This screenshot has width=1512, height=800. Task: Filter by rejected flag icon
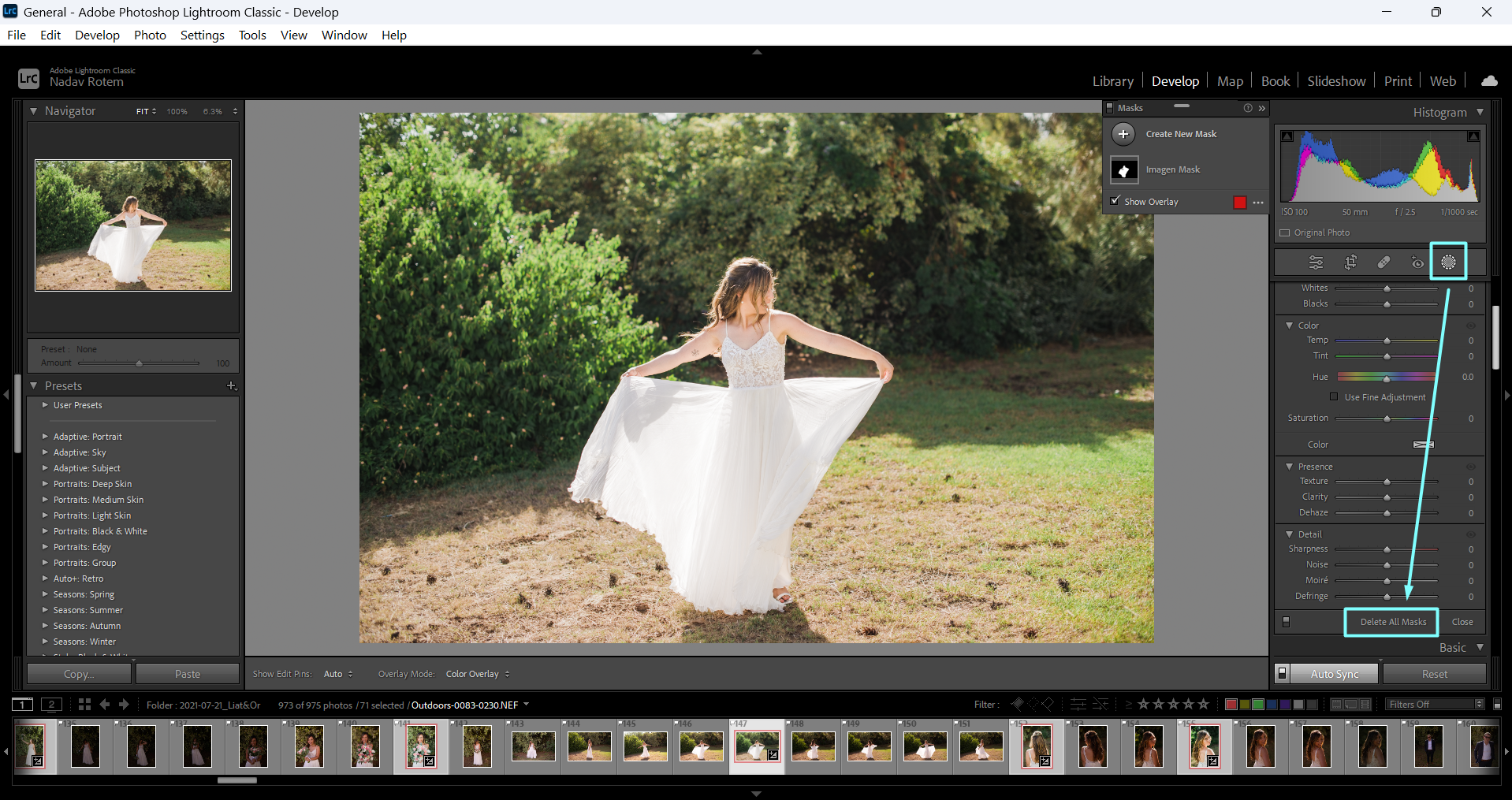[x=1048, y=704]
